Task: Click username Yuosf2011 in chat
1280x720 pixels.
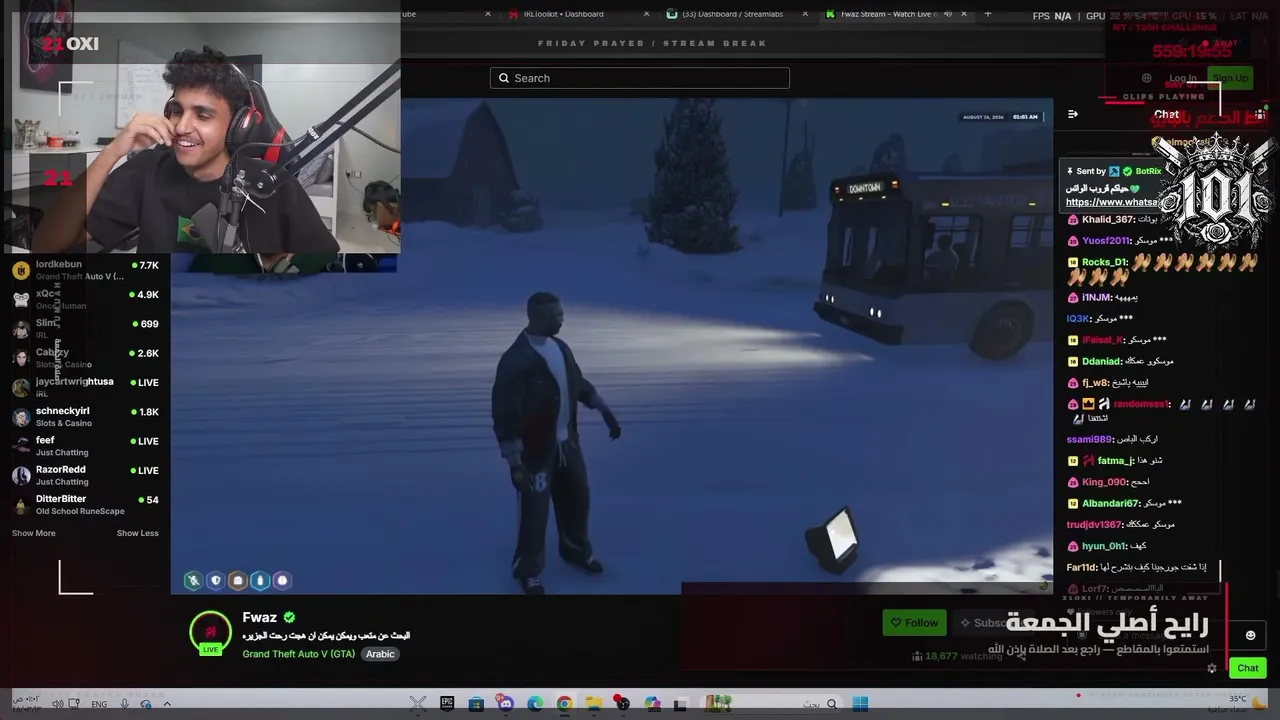Action: tap(1106, 240)
